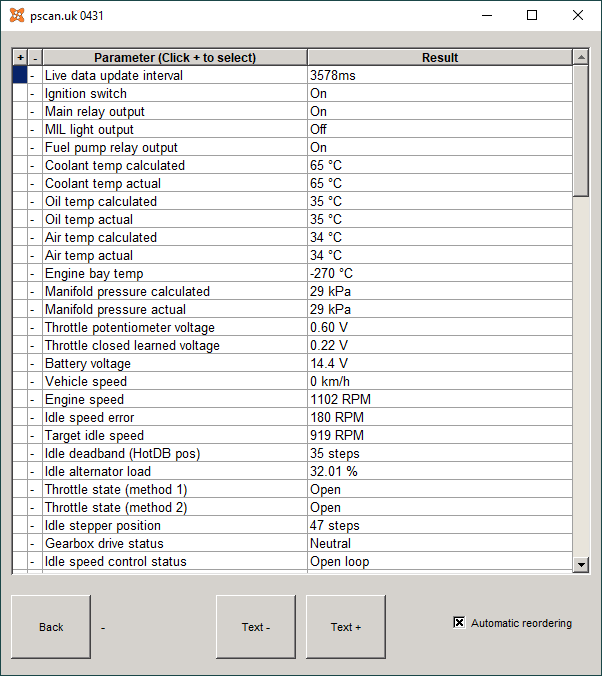Screen dimensions: 602x676
Task: Close the pscan.uk window
Action: (x=578, y=15)
